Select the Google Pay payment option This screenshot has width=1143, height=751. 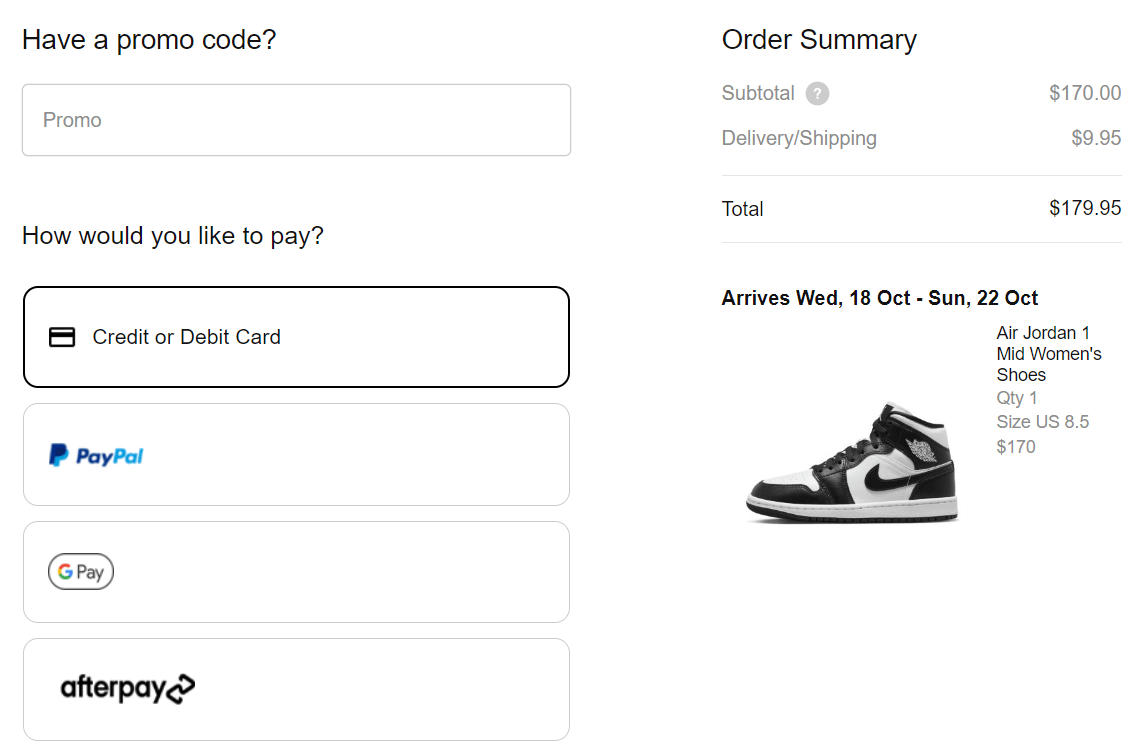296,571
